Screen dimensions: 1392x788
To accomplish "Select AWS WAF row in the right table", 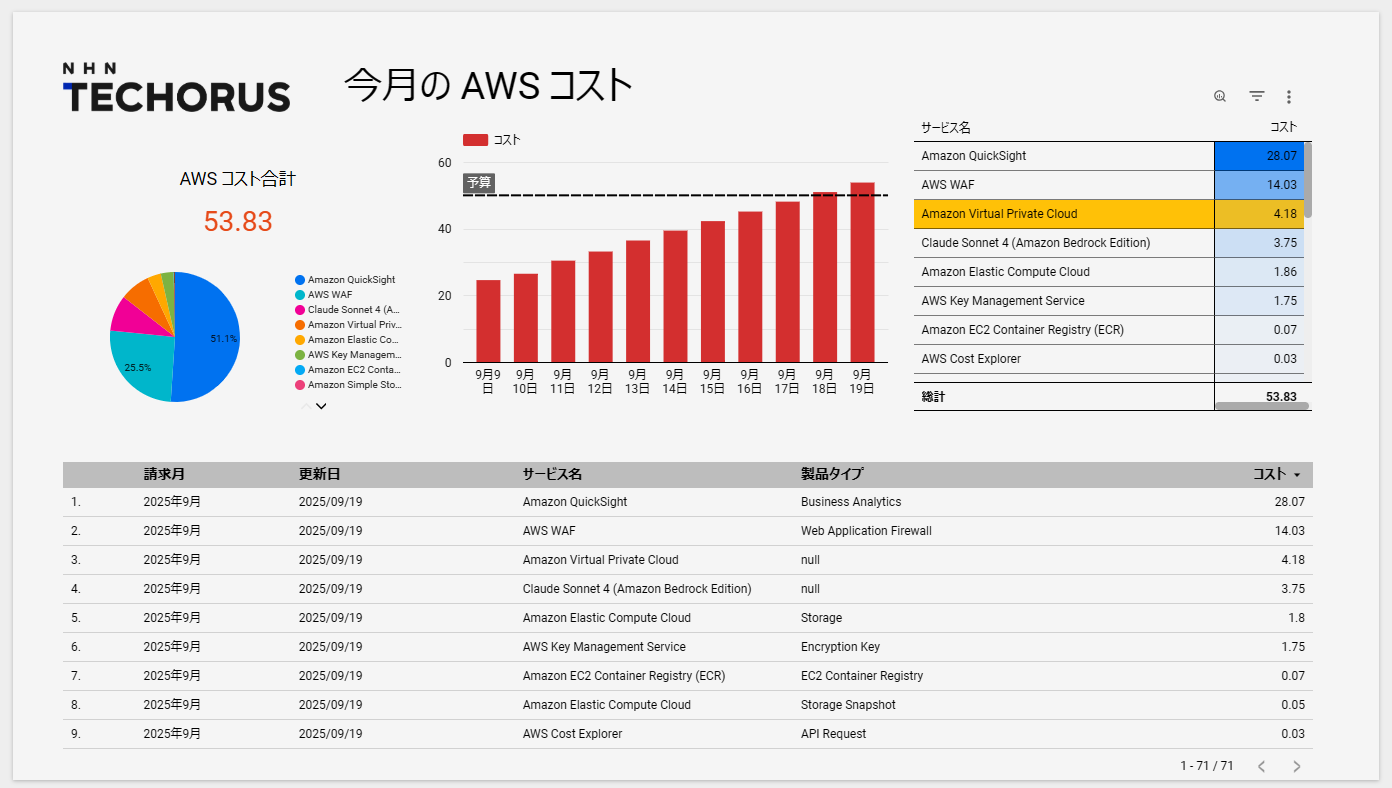I will pyautogui.click(x=1108, y=185).
